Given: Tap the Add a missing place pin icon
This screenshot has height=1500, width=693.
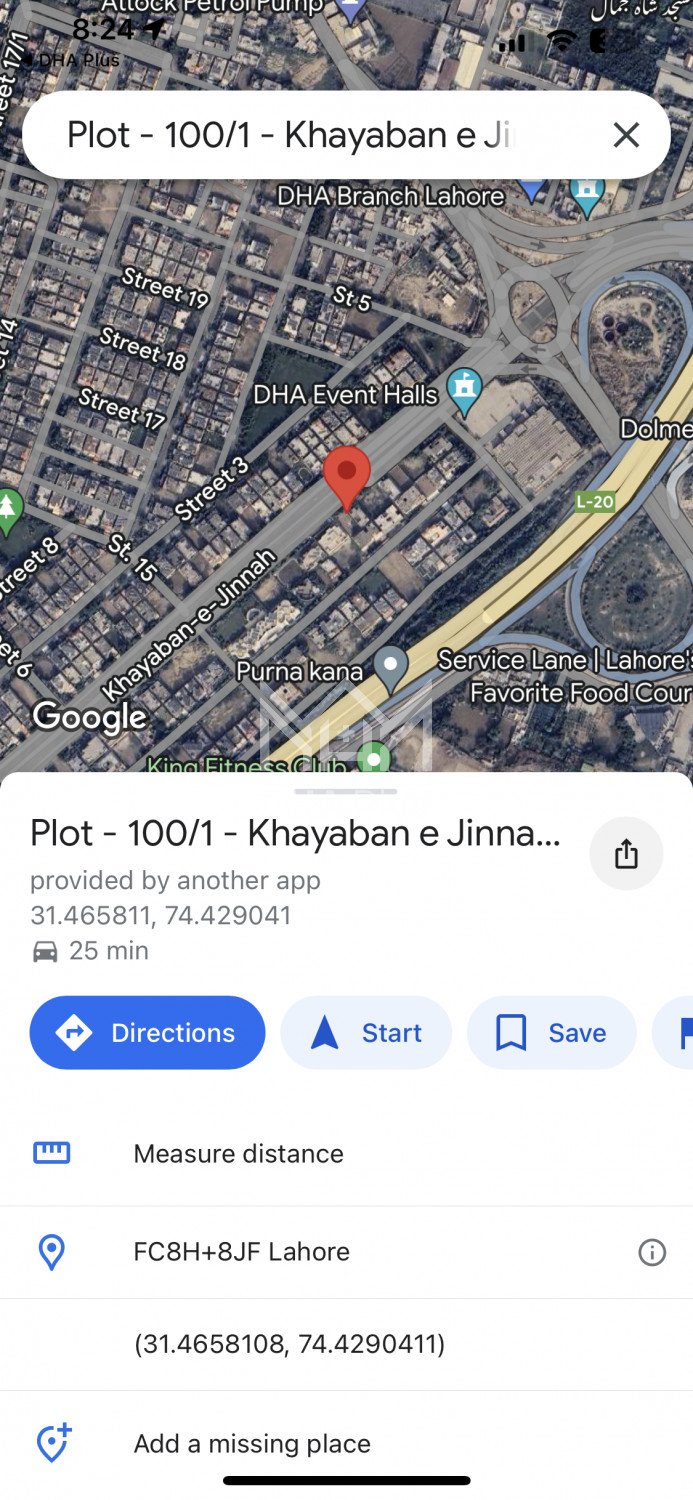Looking at the screenshot, I should point(52,1443).
